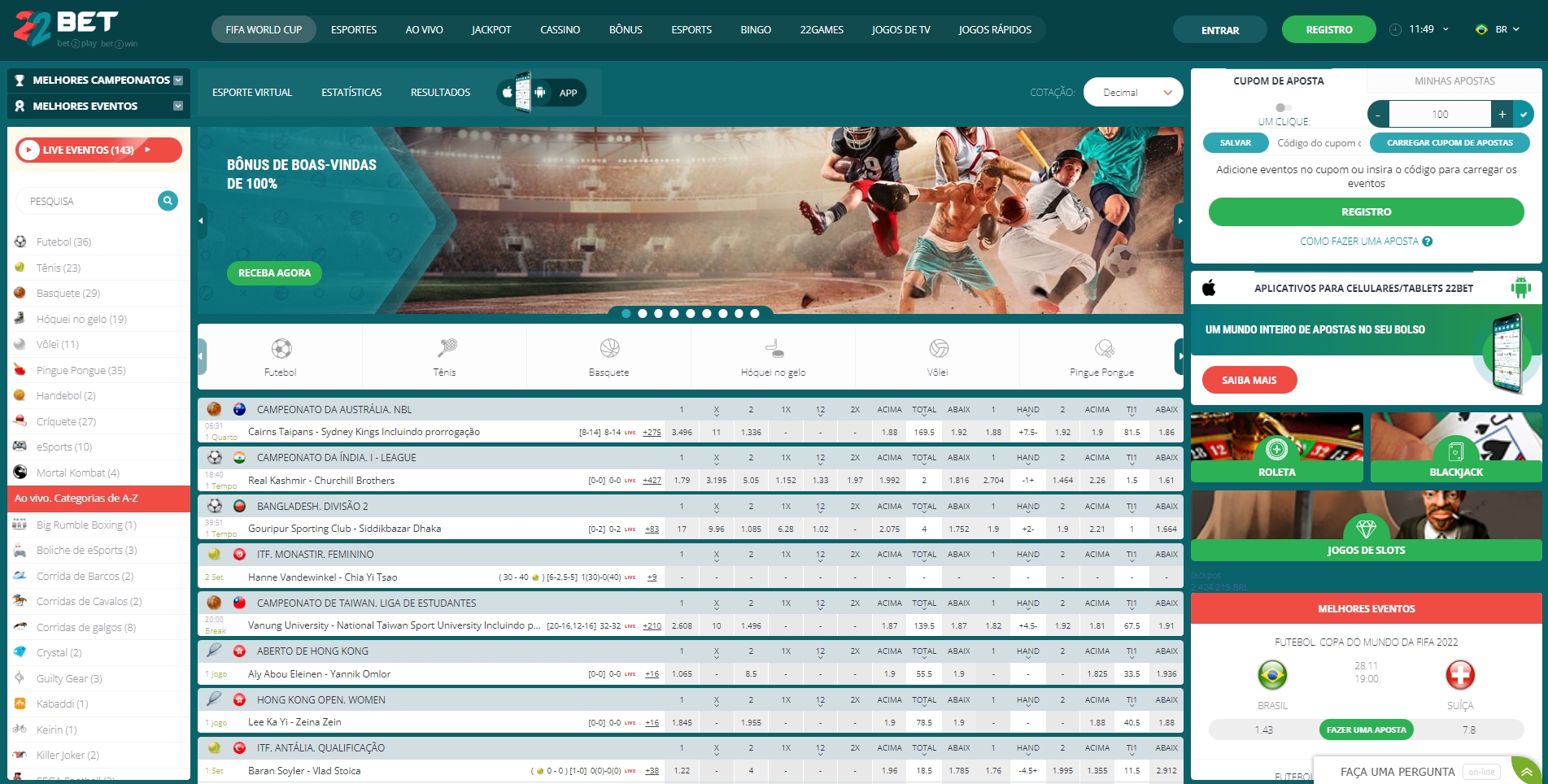Click the search magnifier icon in the sidebar
1548x784 pixels.
click(168, 200)
